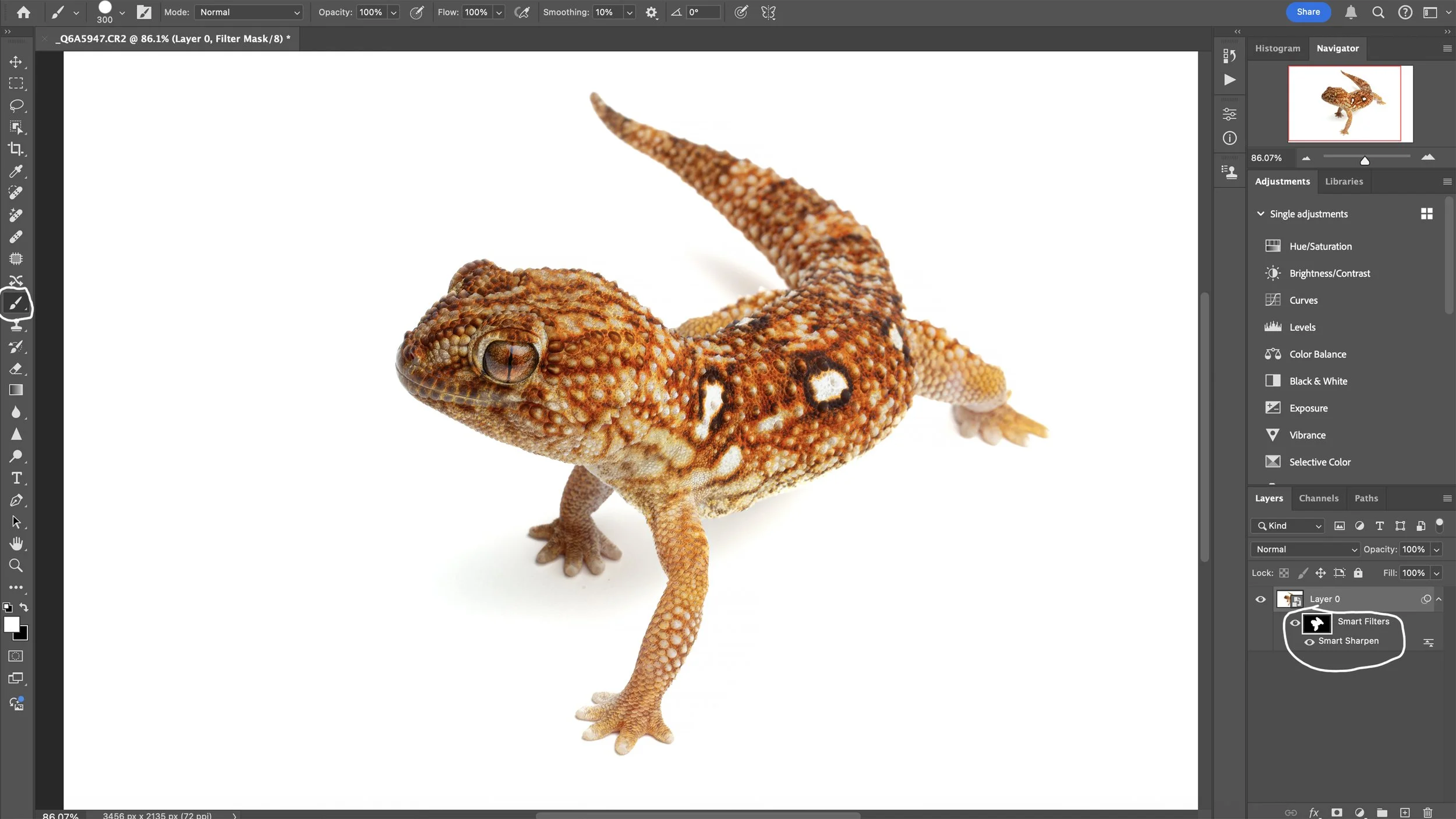The width and height of the screenshot is (1456, 819).
Task: Toggle Smart Sharpen filter visibility
Action: 1309,641
